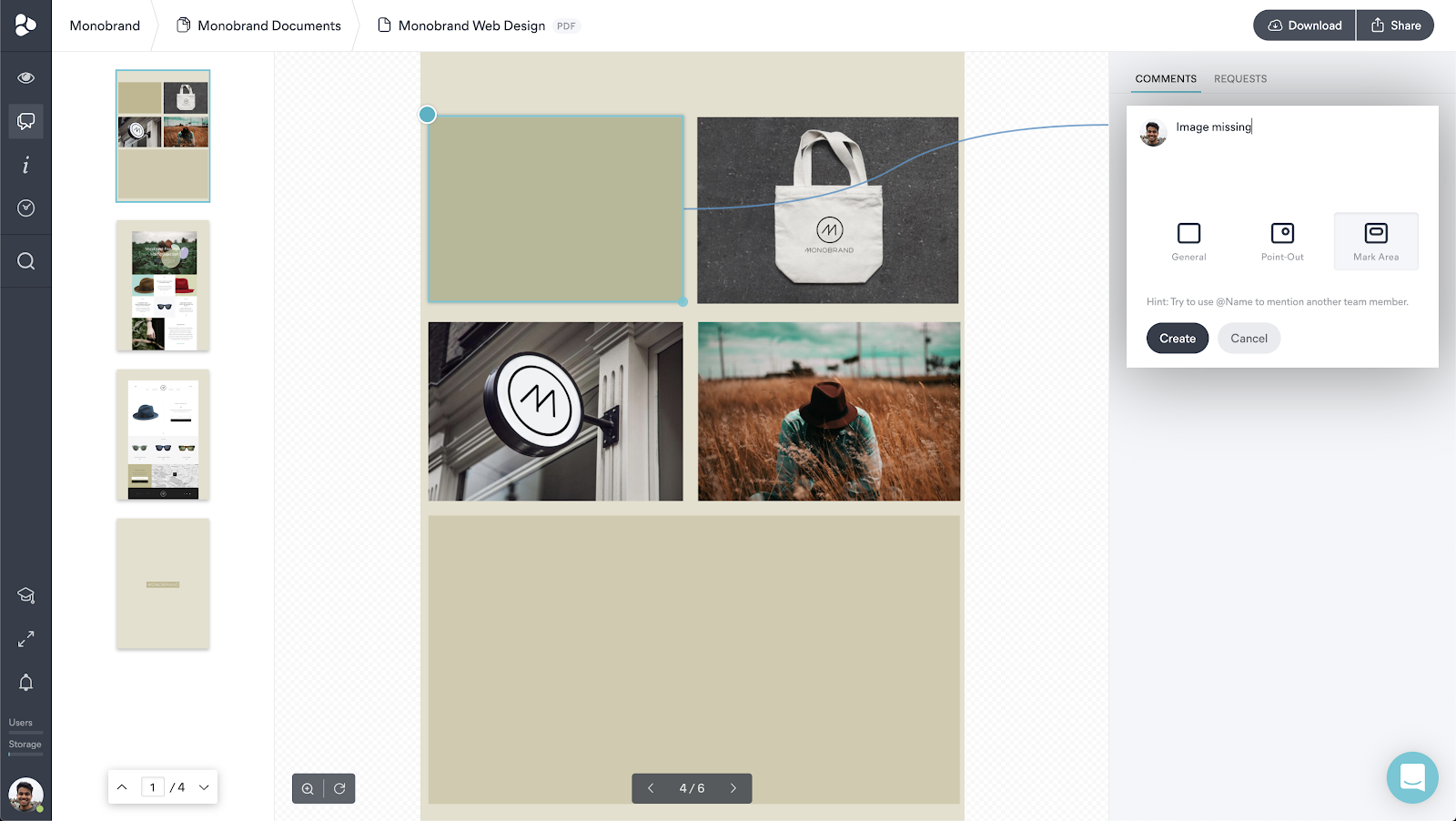This screenshot has width=1456, height=821.
Task: Switch to the Comments tab
Action: (x=1166, y=79)
